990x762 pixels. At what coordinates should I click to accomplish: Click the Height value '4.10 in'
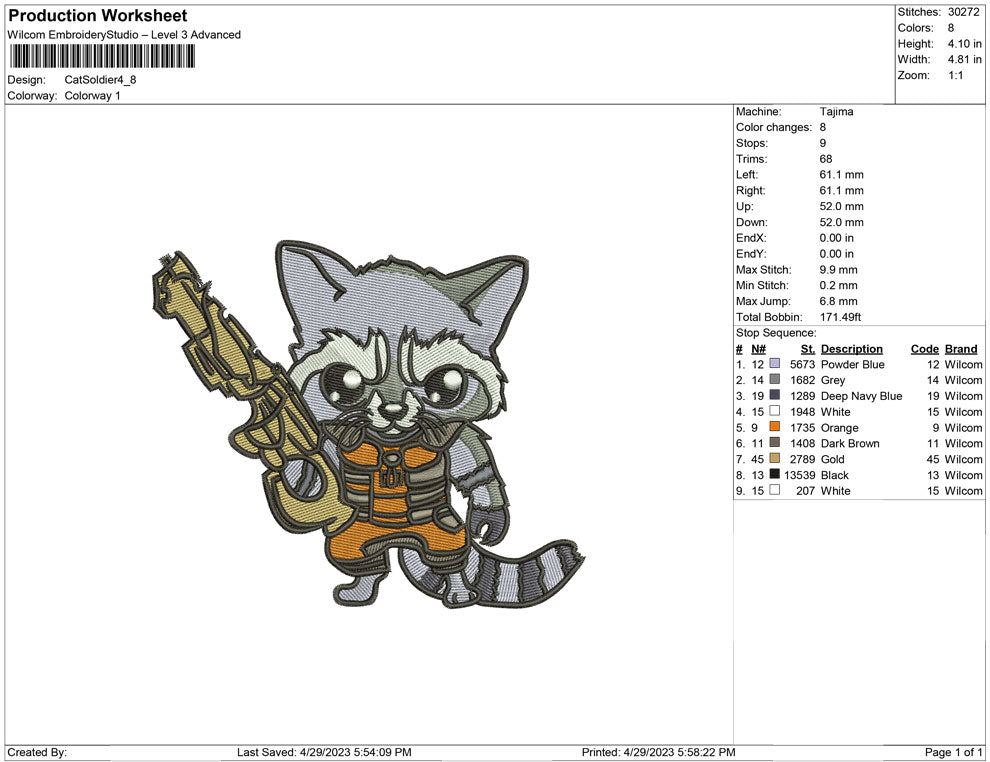click(964, 44)
